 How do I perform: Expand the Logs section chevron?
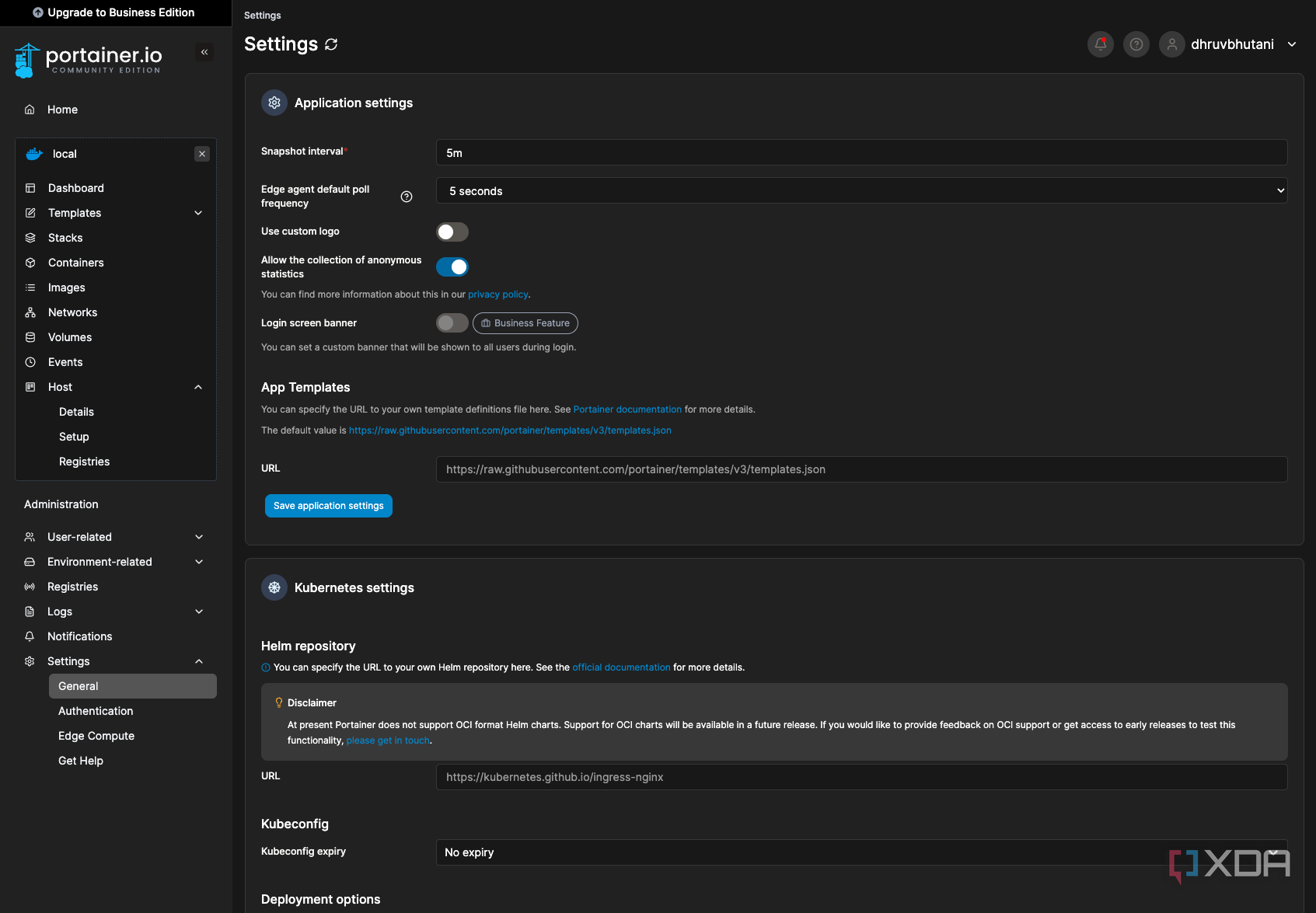tap(199, 612)
